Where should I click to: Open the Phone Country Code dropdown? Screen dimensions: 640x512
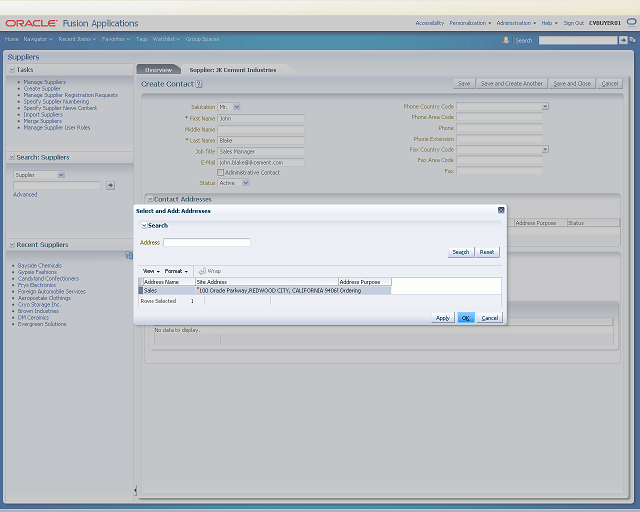tap(545, 106)
